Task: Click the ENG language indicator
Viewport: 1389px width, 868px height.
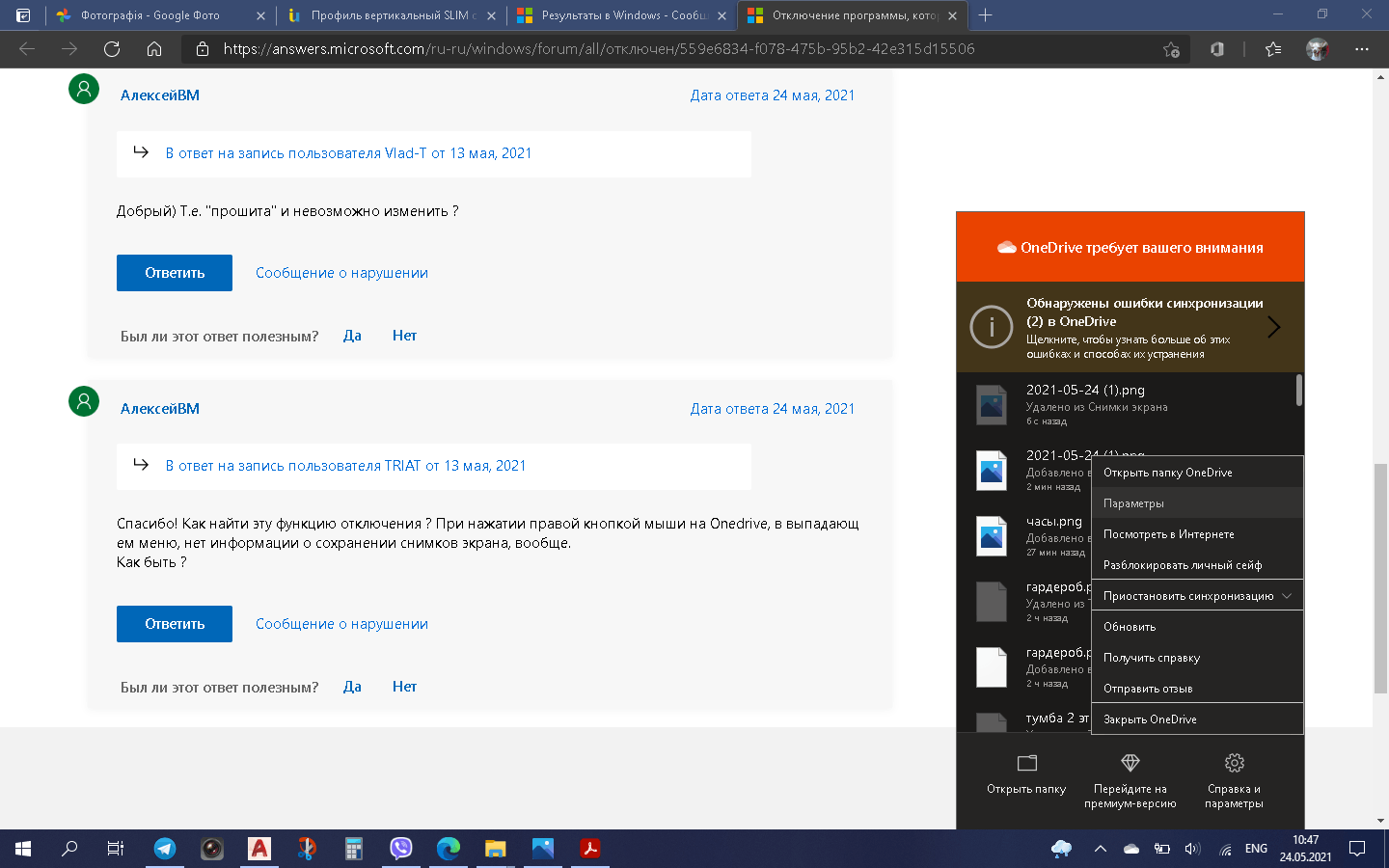Action: (x=1256, y=849)
